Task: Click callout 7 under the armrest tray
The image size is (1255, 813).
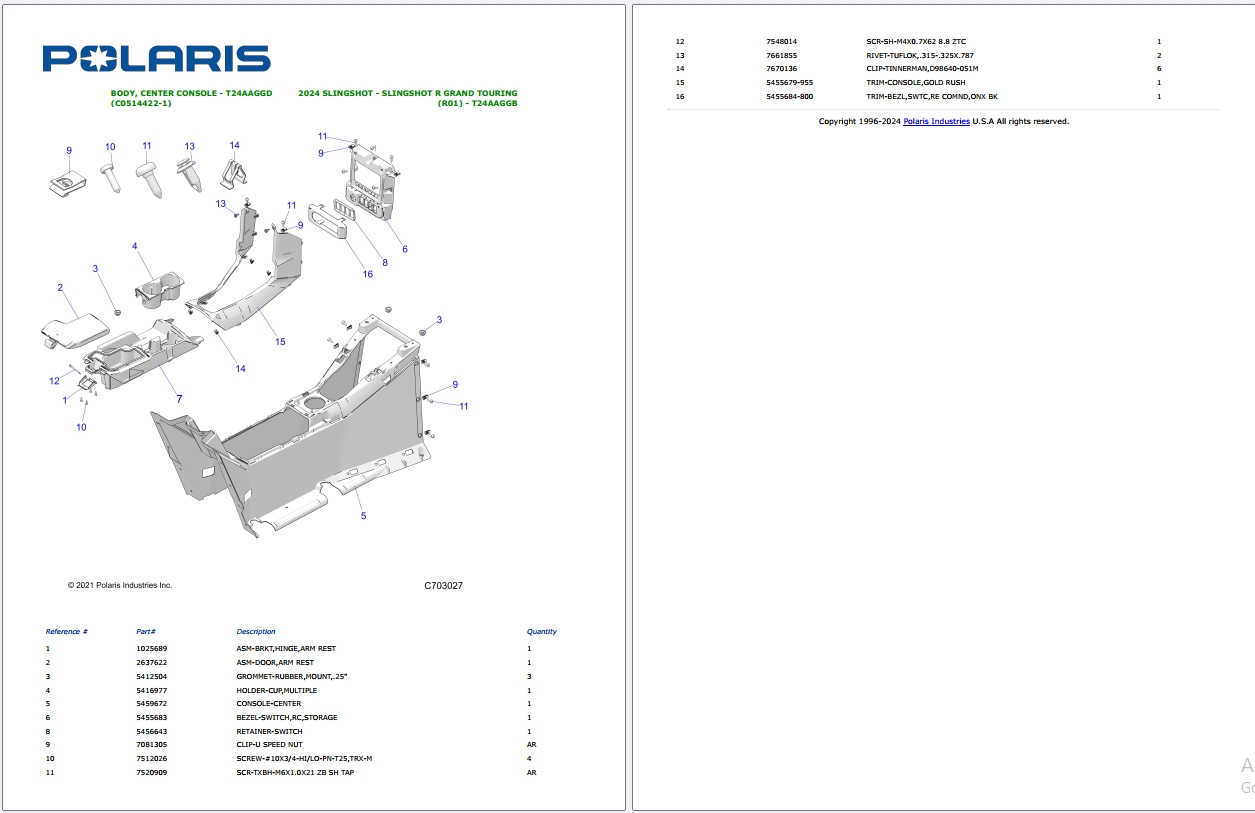Action: tap(179, 400)
